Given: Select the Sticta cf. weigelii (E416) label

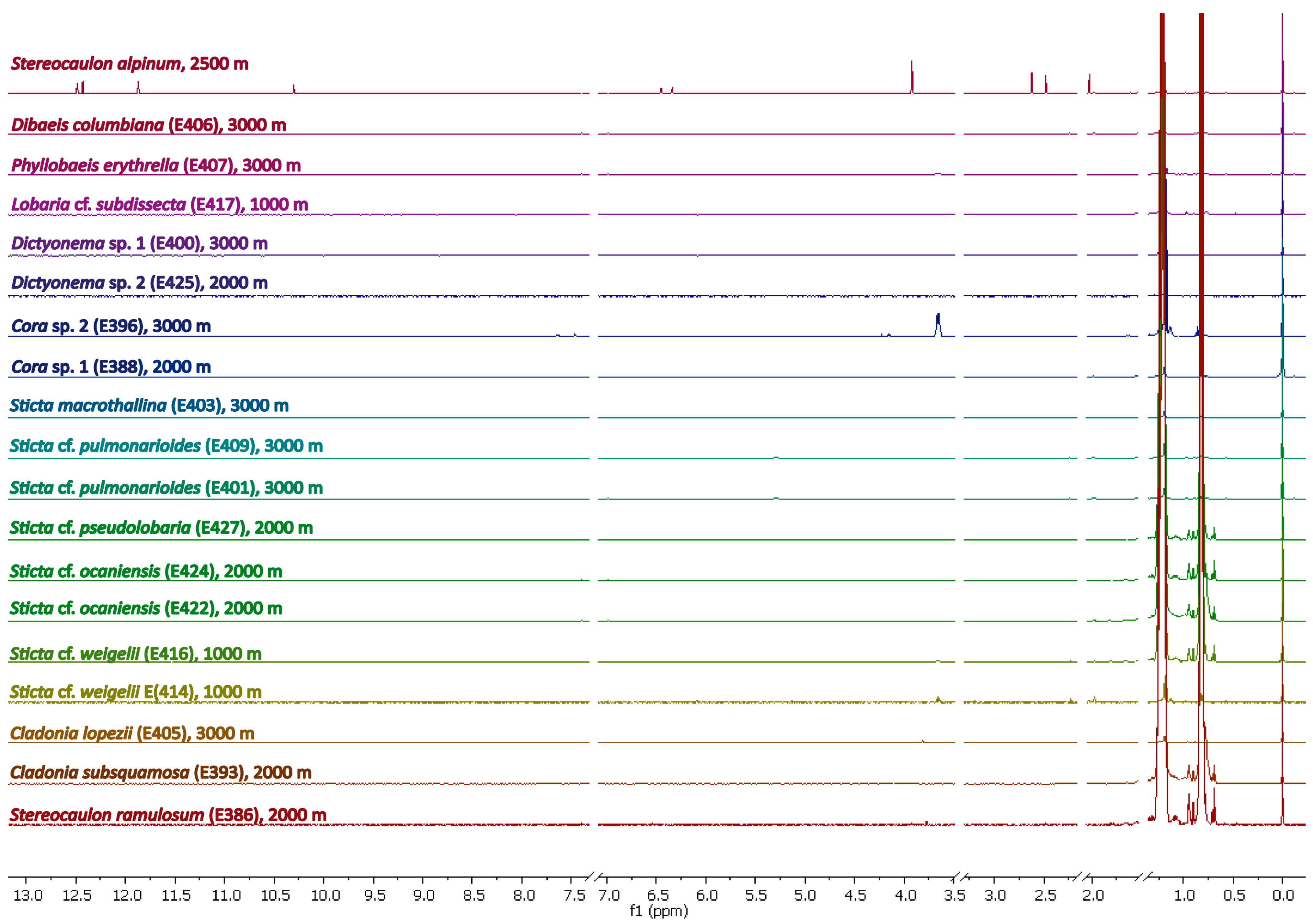Looking at the screenshot, I should (135, 654).
